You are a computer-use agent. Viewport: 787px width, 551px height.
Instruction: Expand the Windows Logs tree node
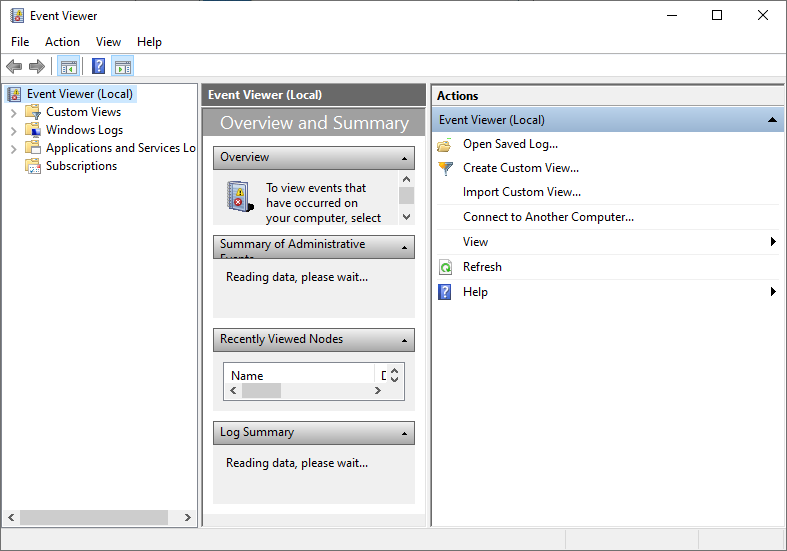point(14,130)
